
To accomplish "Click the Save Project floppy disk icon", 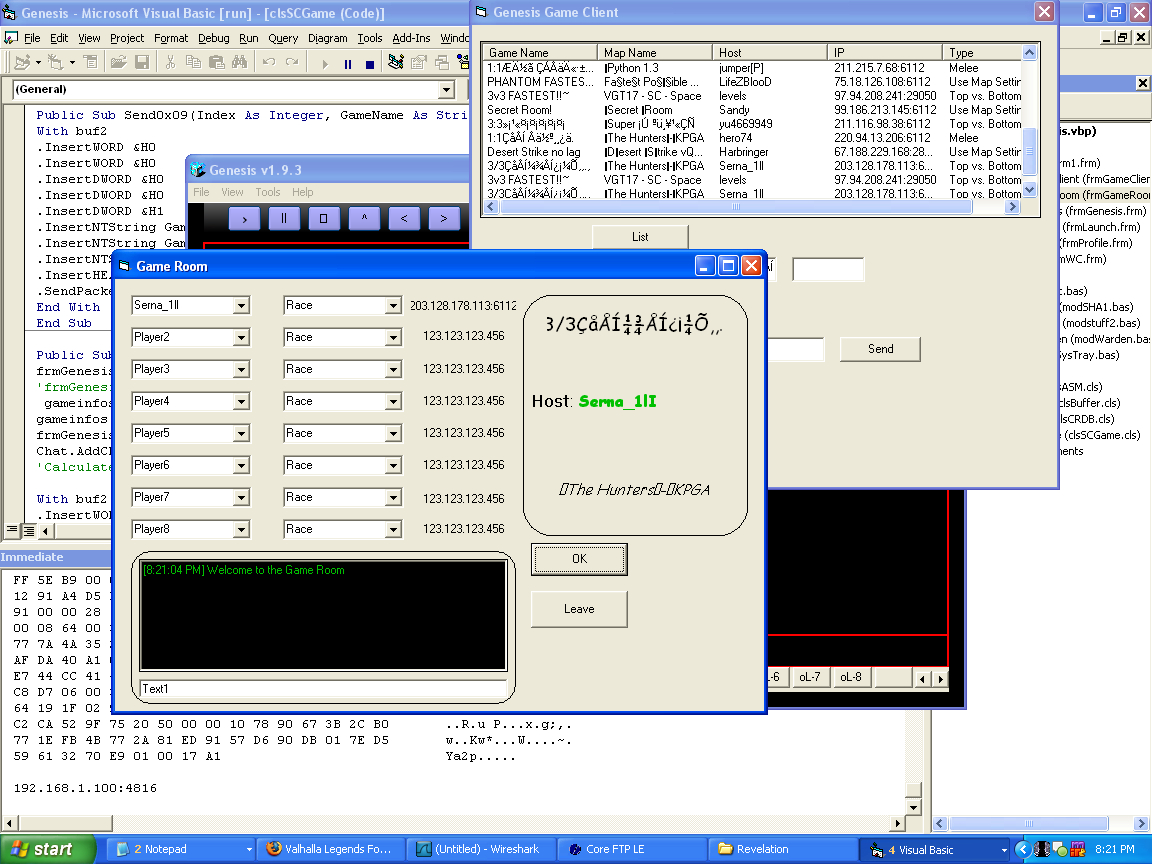I will tap(142, 63).
